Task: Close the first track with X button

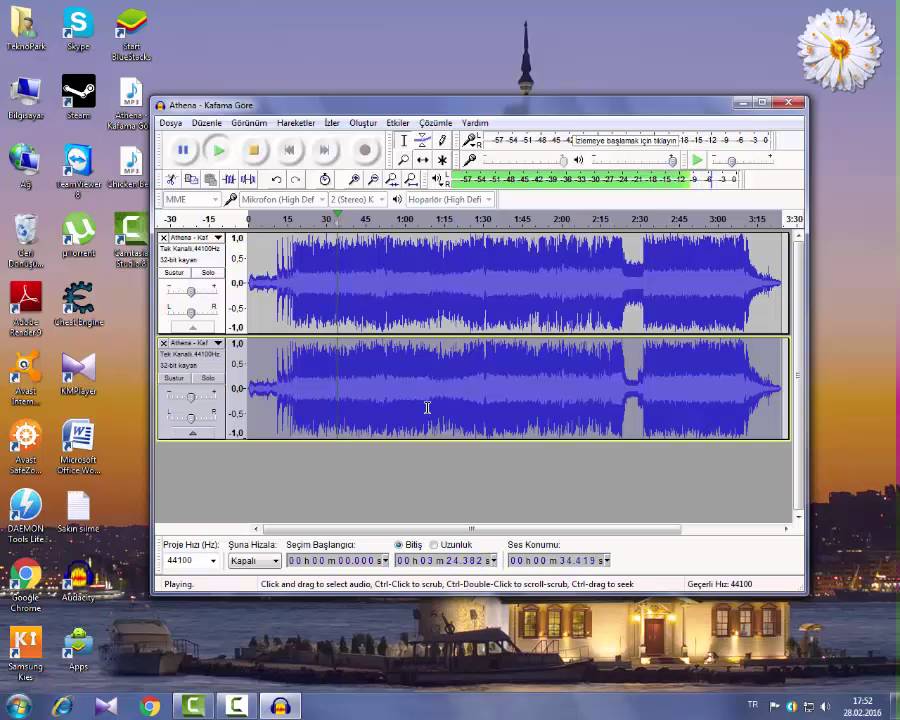Action: coord(164,238)
